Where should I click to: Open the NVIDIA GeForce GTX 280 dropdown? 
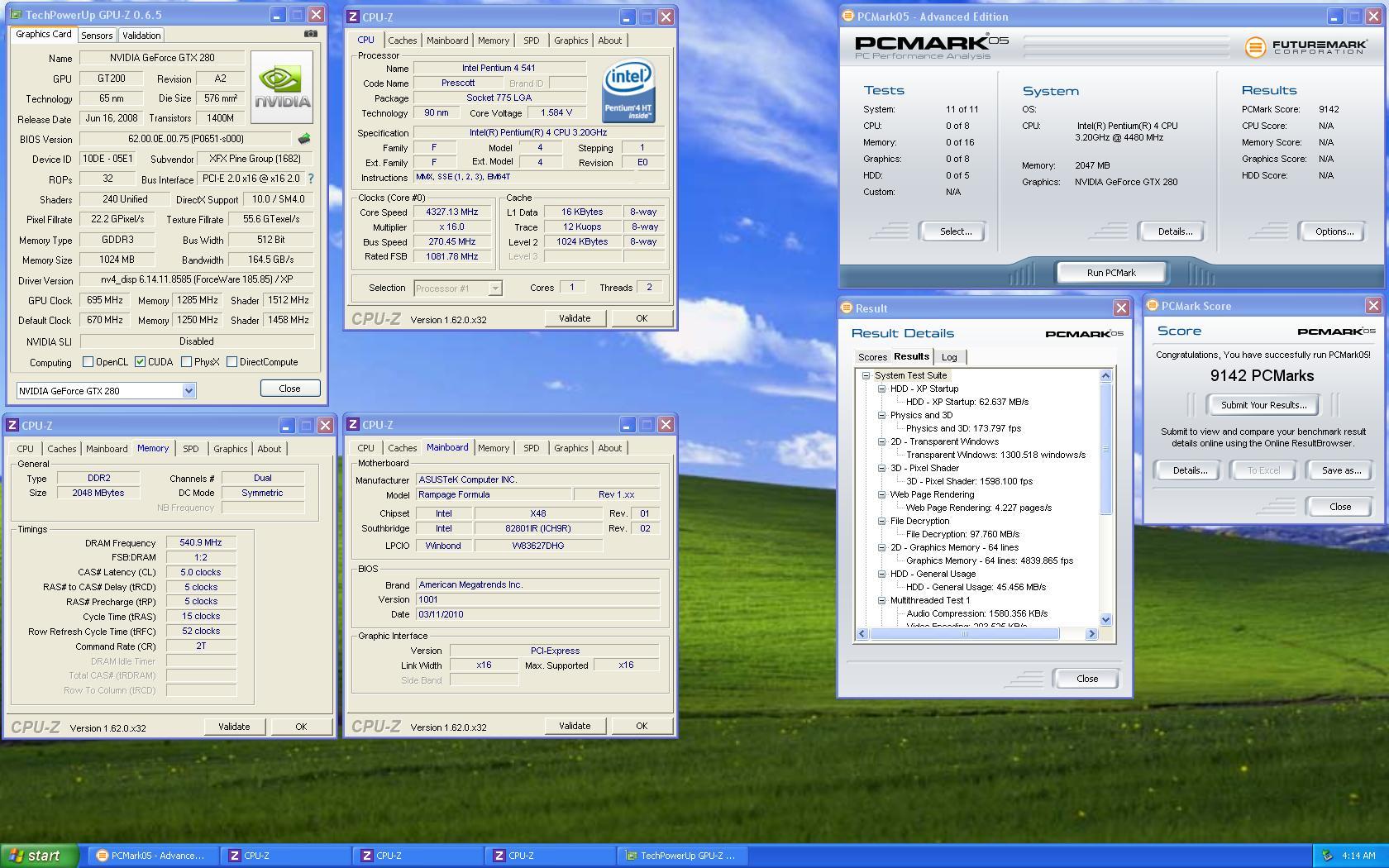point(189,391)
